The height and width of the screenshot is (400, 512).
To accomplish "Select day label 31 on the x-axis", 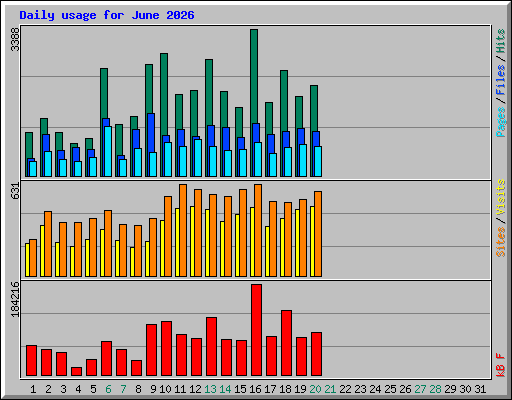I will (x=480, y=389).
